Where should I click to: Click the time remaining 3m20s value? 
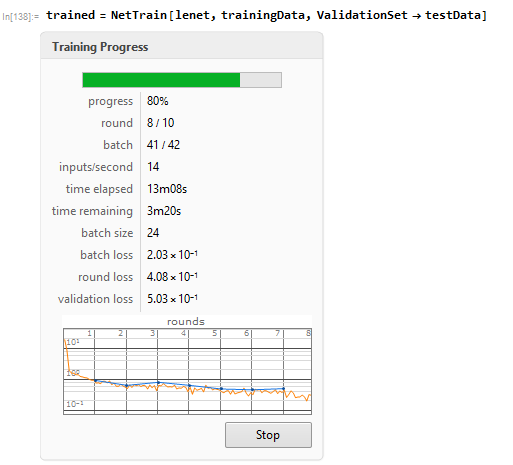[x=164, y=211]
